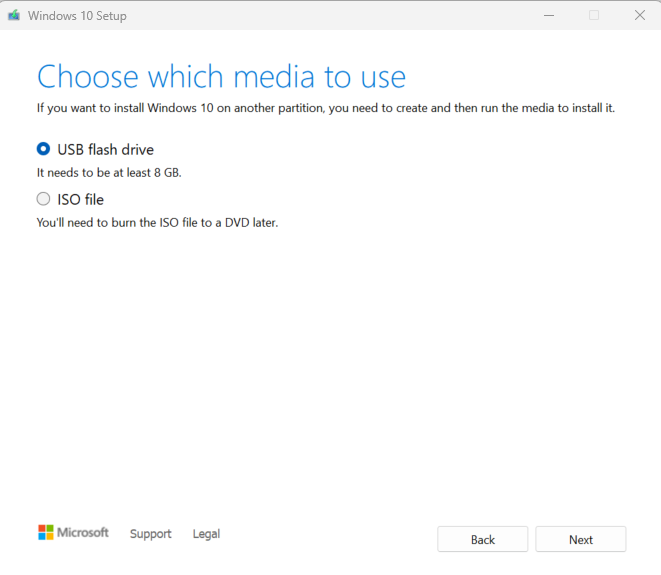Select the USB flash drive radio button
Viewport: 661px width, 575px height.
pyautogui.click(x=43, y=149)
